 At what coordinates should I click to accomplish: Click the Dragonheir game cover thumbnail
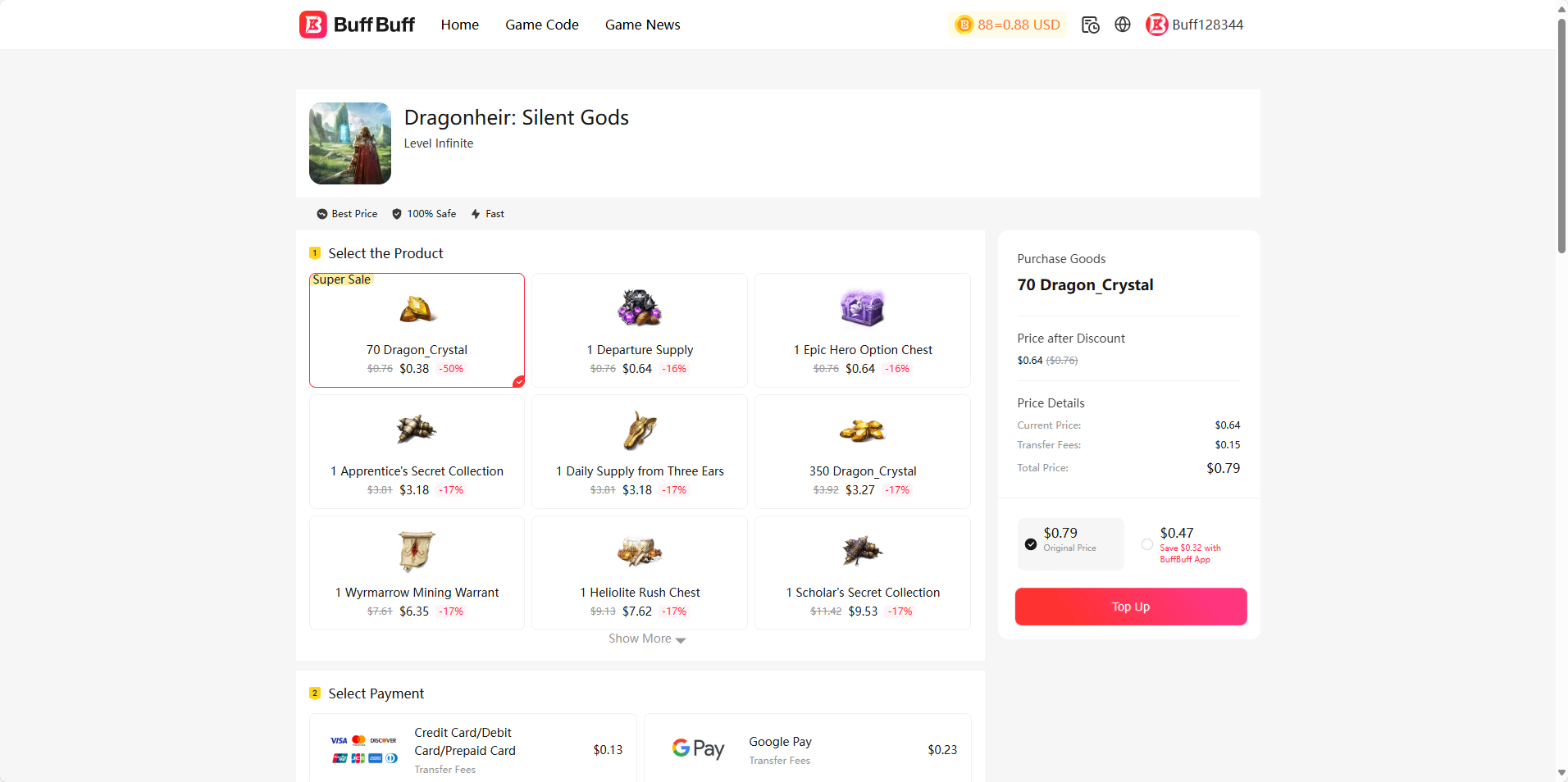click(x=350, y=143)
